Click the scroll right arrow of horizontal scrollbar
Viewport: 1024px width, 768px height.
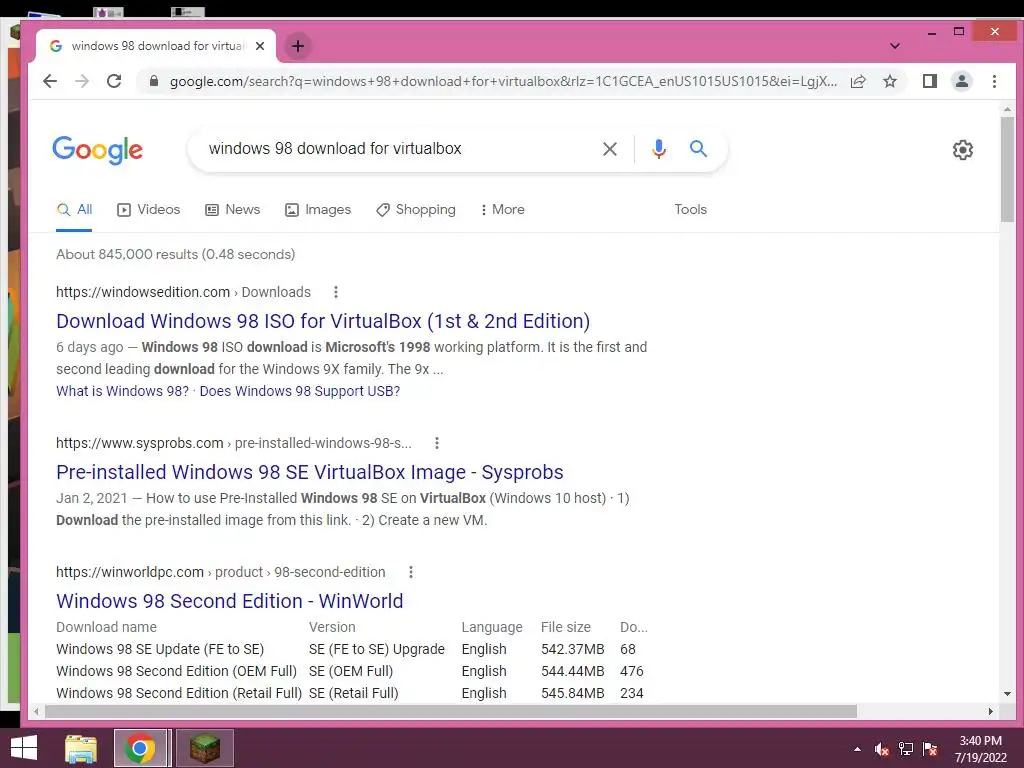click(x=991, y=711)
